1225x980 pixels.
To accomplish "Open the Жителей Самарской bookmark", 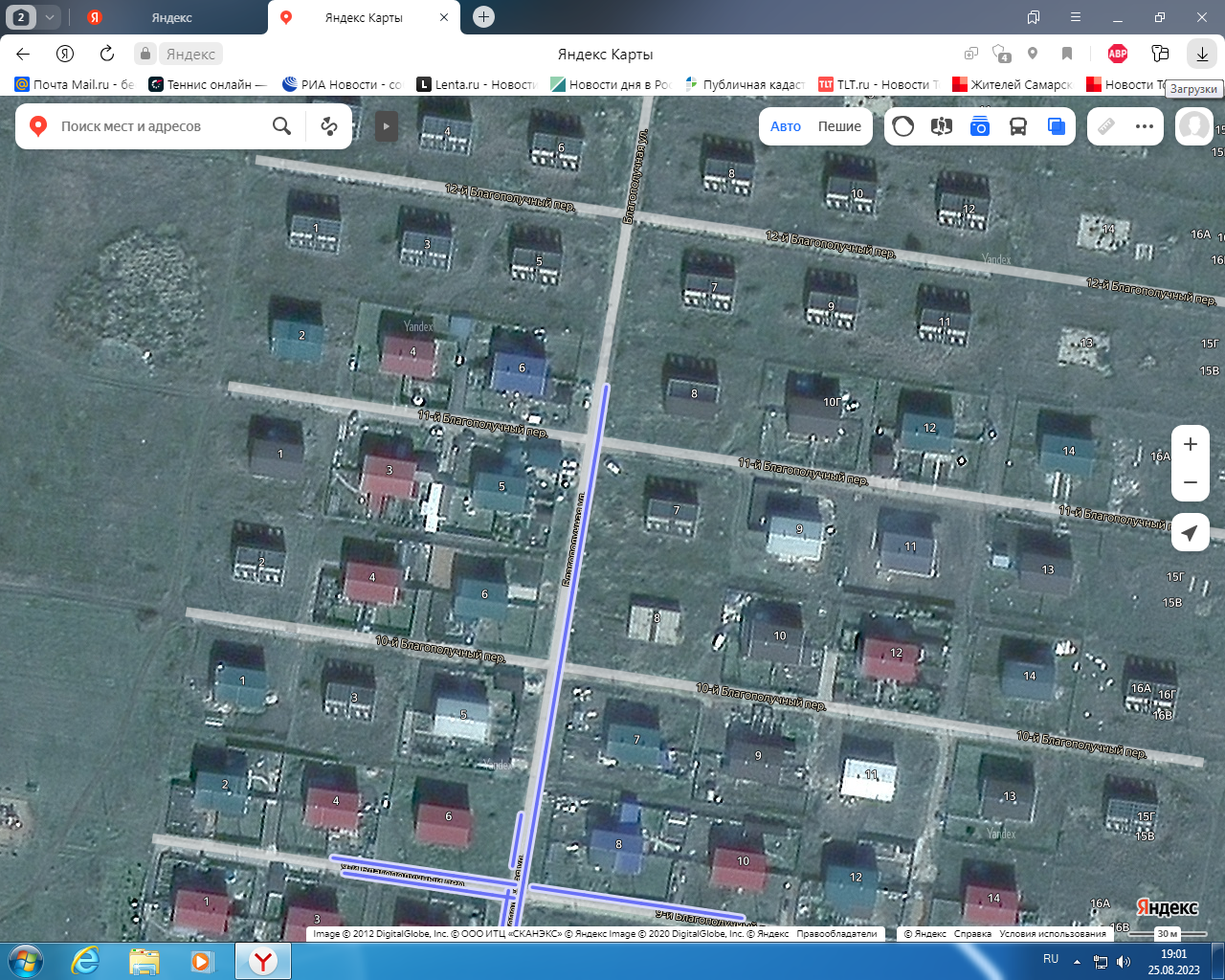I will point(1013,84).
